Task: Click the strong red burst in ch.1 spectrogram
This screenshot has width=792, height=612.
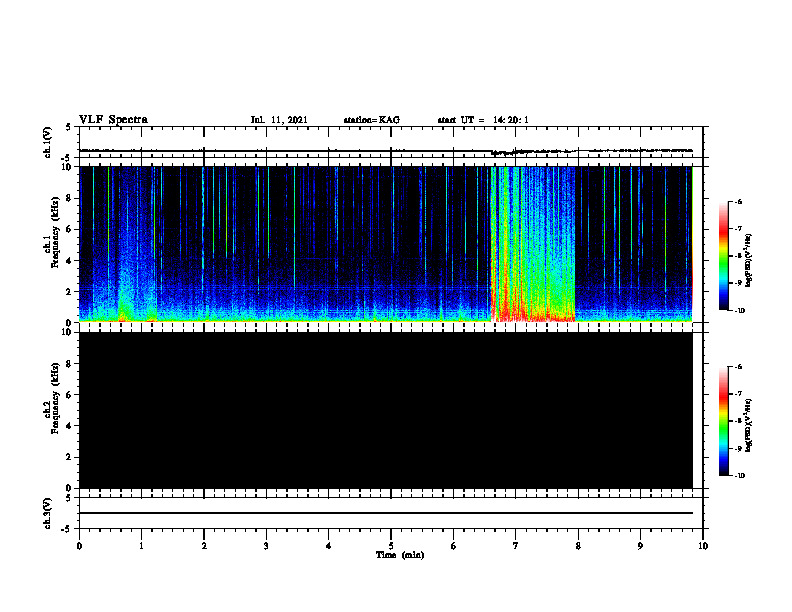Action: pos(532,244)
